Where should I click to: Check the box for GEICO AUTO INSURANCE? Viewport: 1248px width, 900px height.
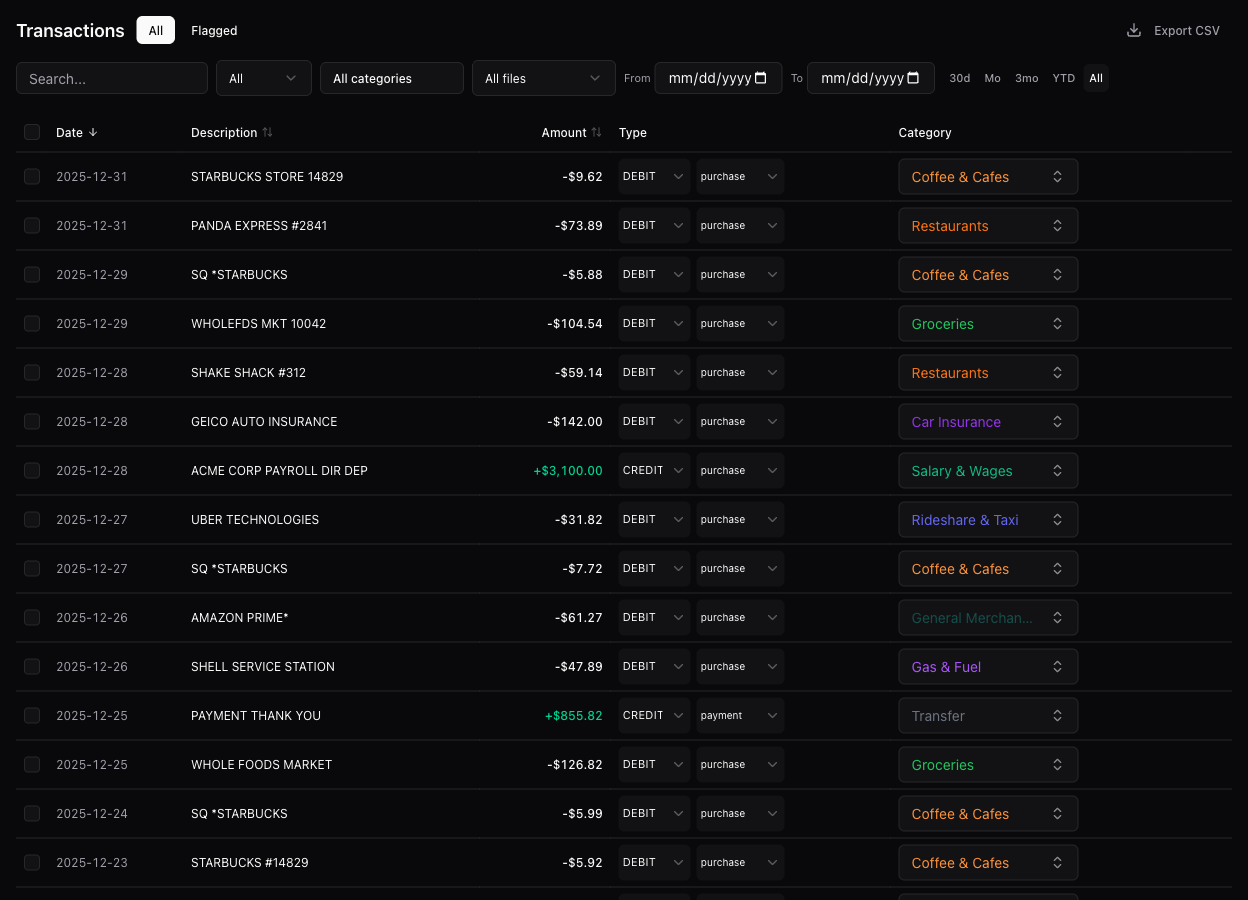point(32,421)
